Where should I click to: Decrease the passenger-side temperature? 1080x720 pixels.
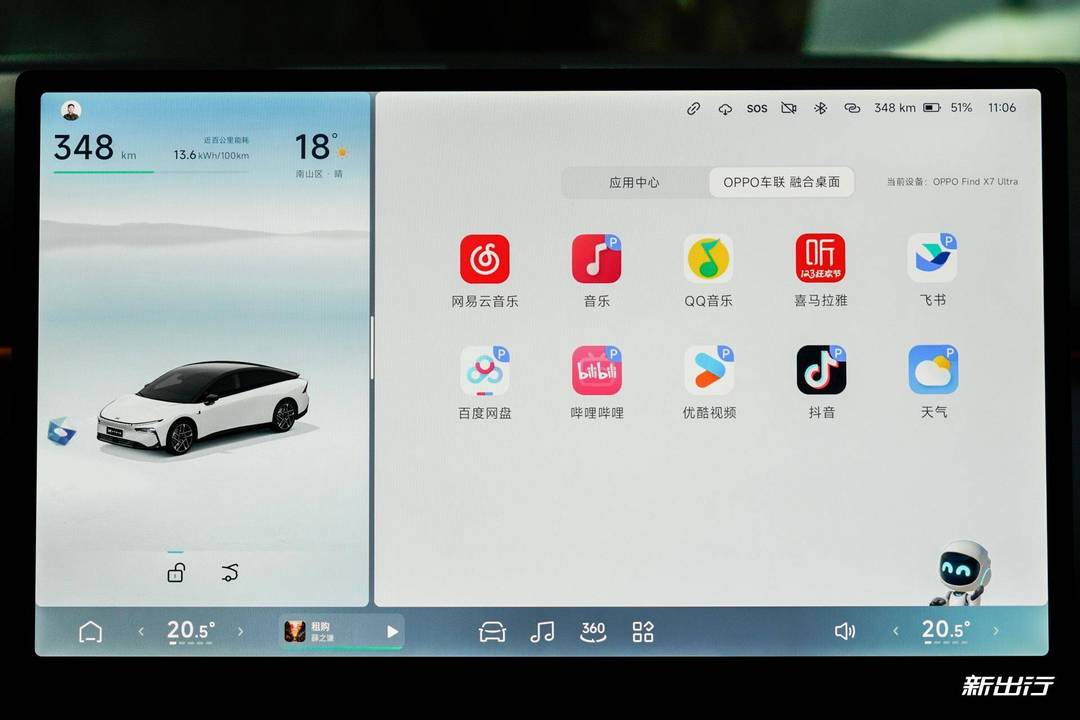coord(895,630)
